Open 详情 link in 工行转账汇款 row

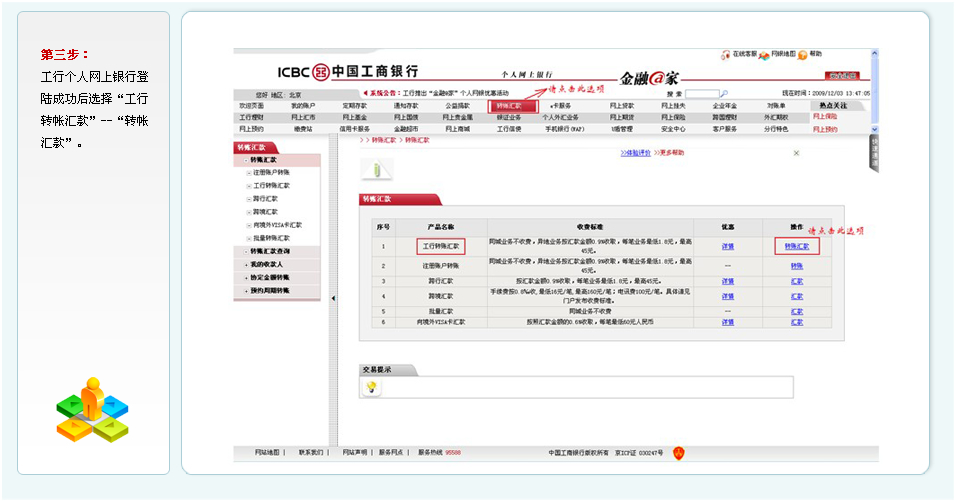point(728,246)
